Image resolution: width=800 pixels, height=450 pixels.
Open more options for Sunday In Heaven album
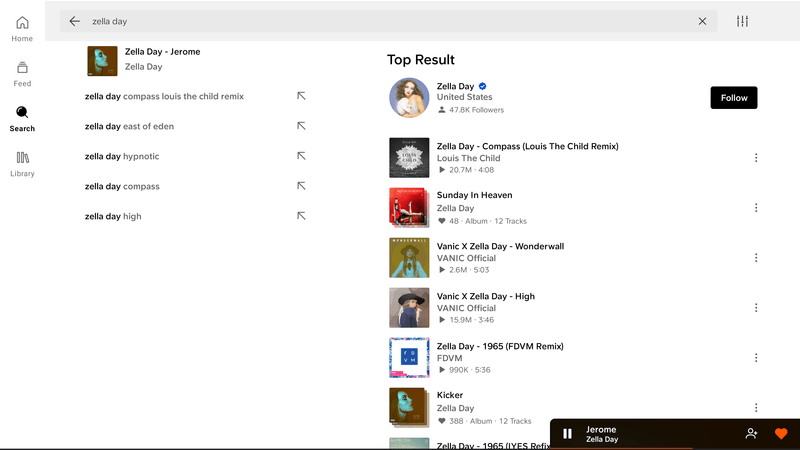click(756, 208)
